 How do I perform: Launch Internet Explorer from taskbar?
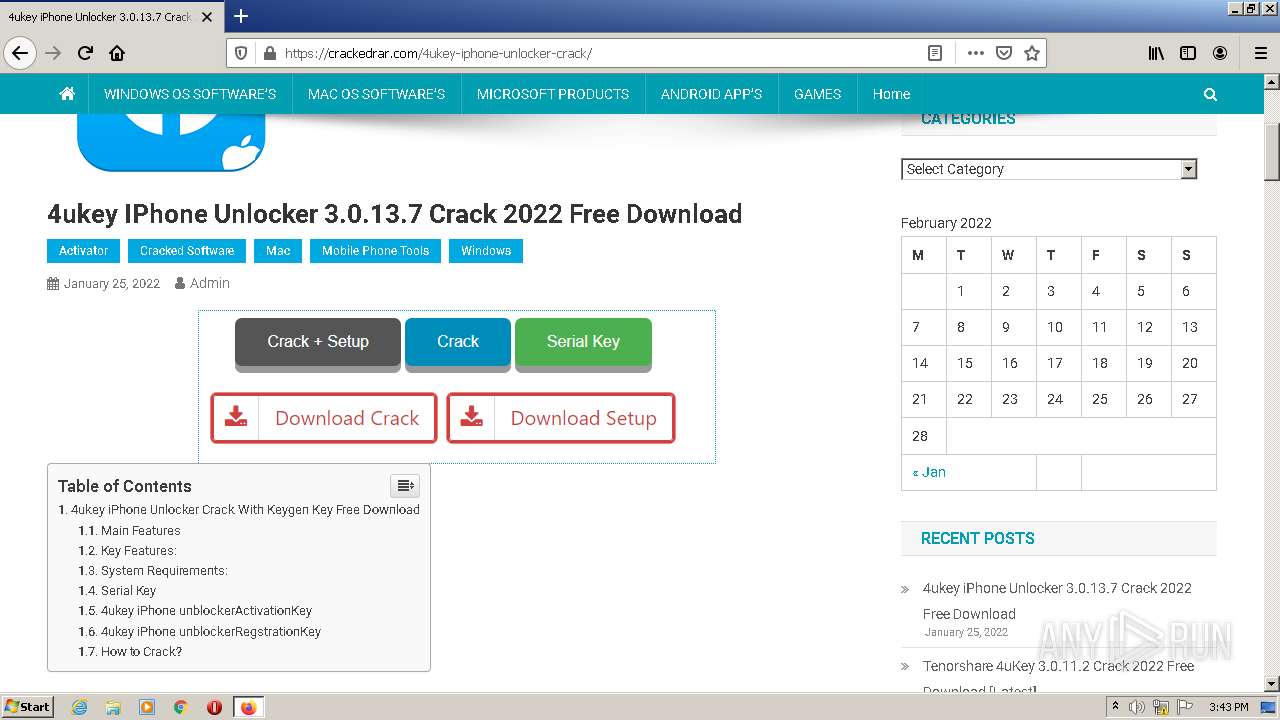pos(79,707)
